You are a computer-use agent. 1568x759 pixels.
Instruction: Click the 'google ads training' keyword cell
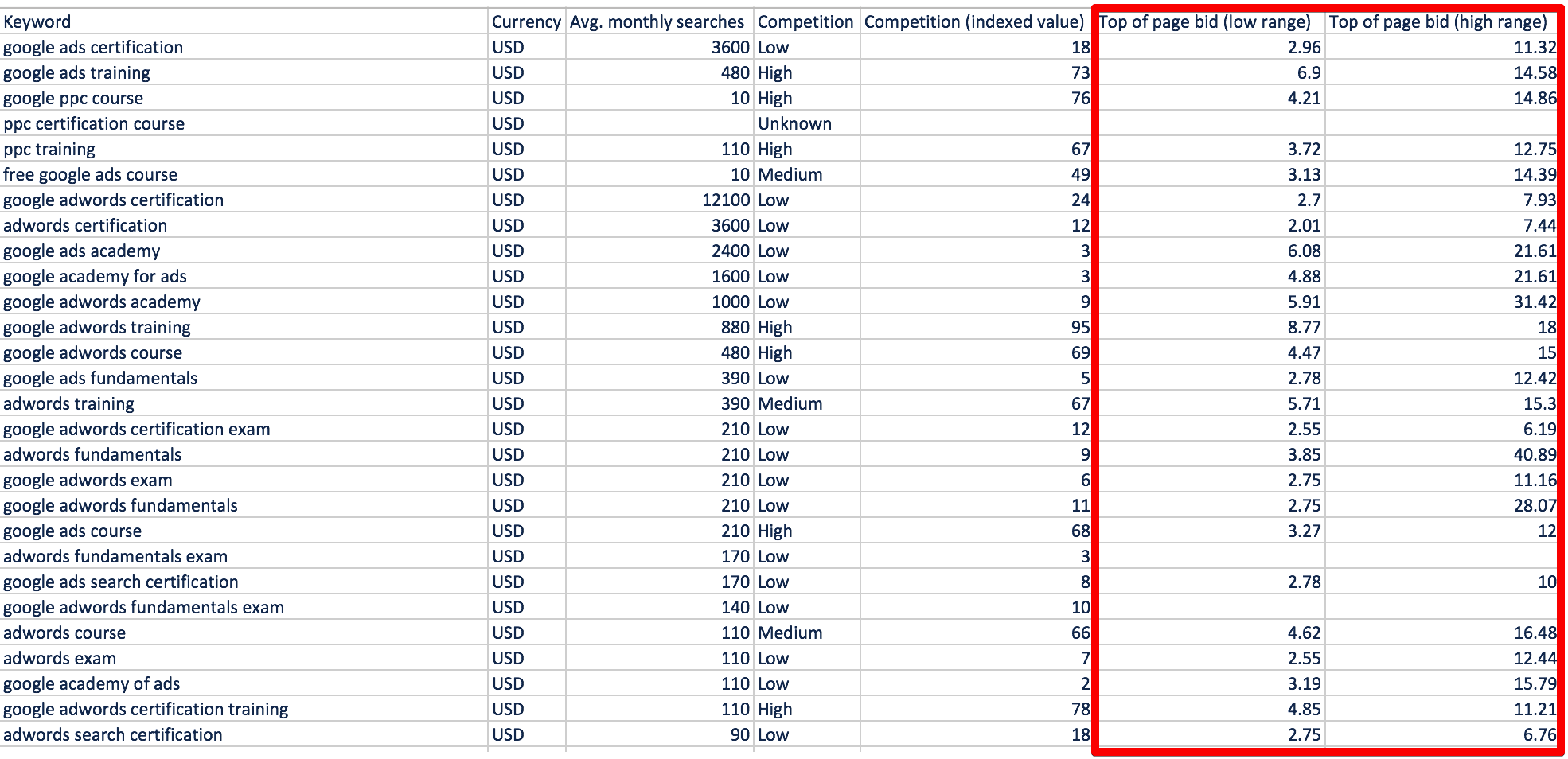click(x=244, y=72)
